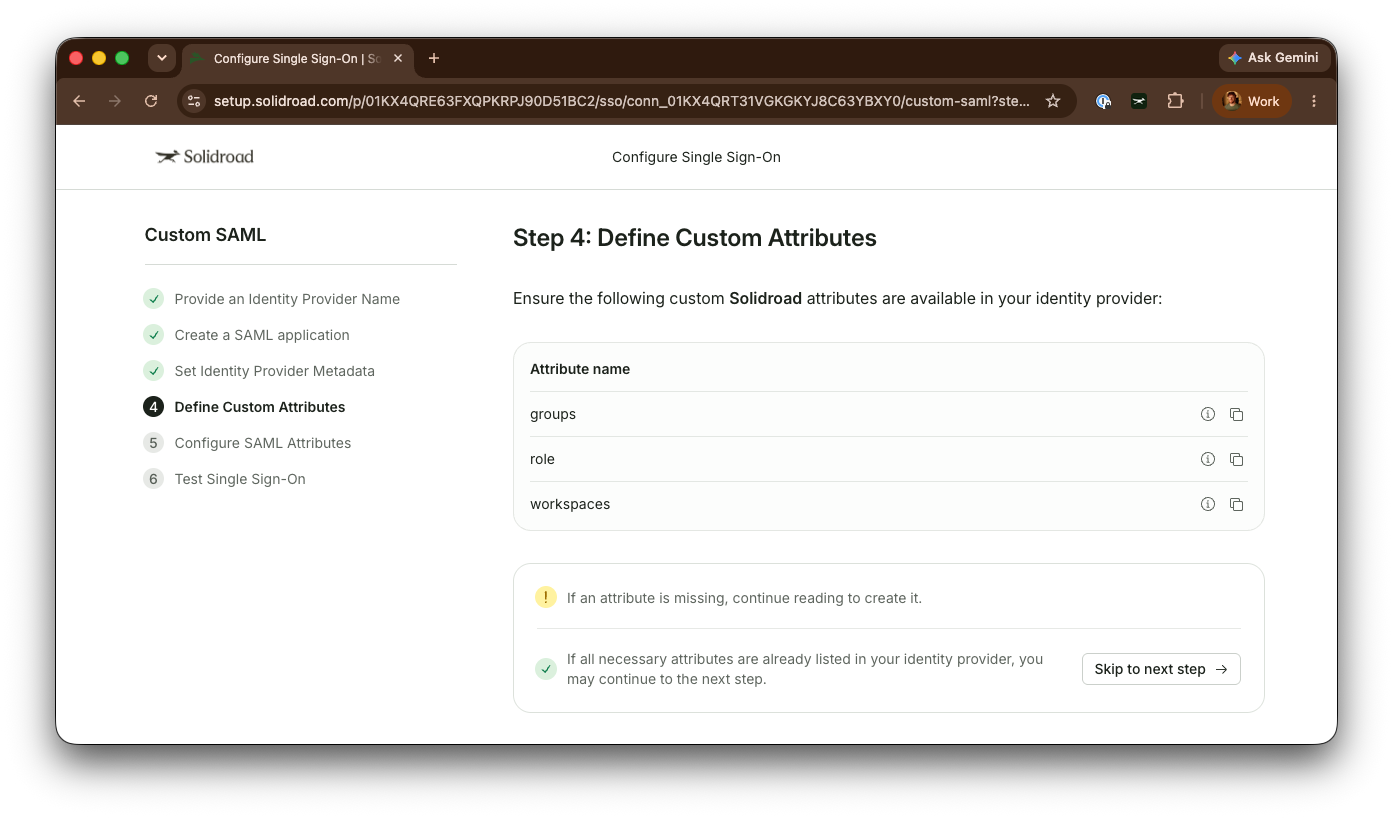1393x818 pixels.
Task: Open the Solidroad extension icon in toolbar
Action: 1139,101
